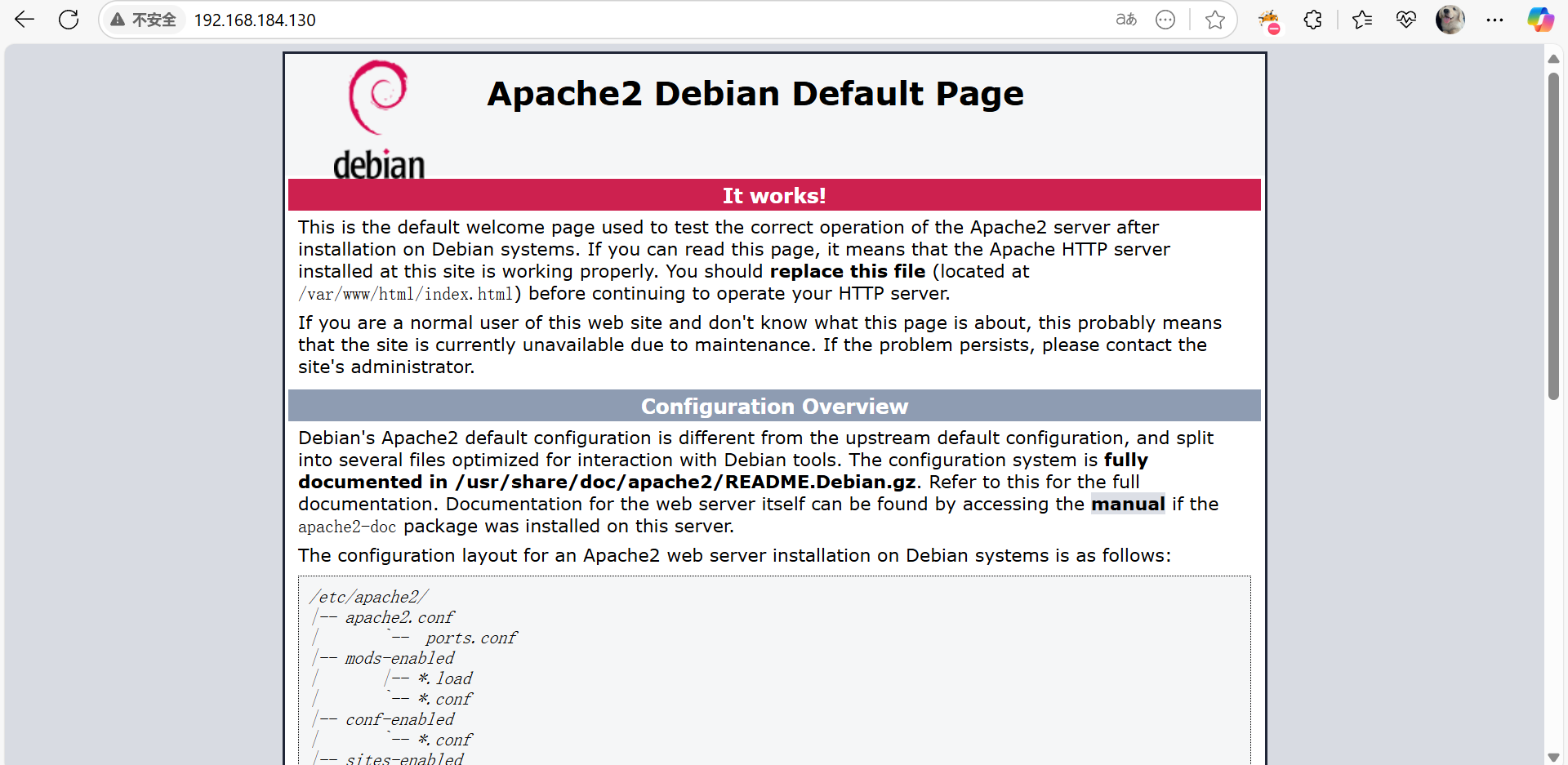1568x765 pixels.
Task: Click the 'manual' link
Action: 1128,504
